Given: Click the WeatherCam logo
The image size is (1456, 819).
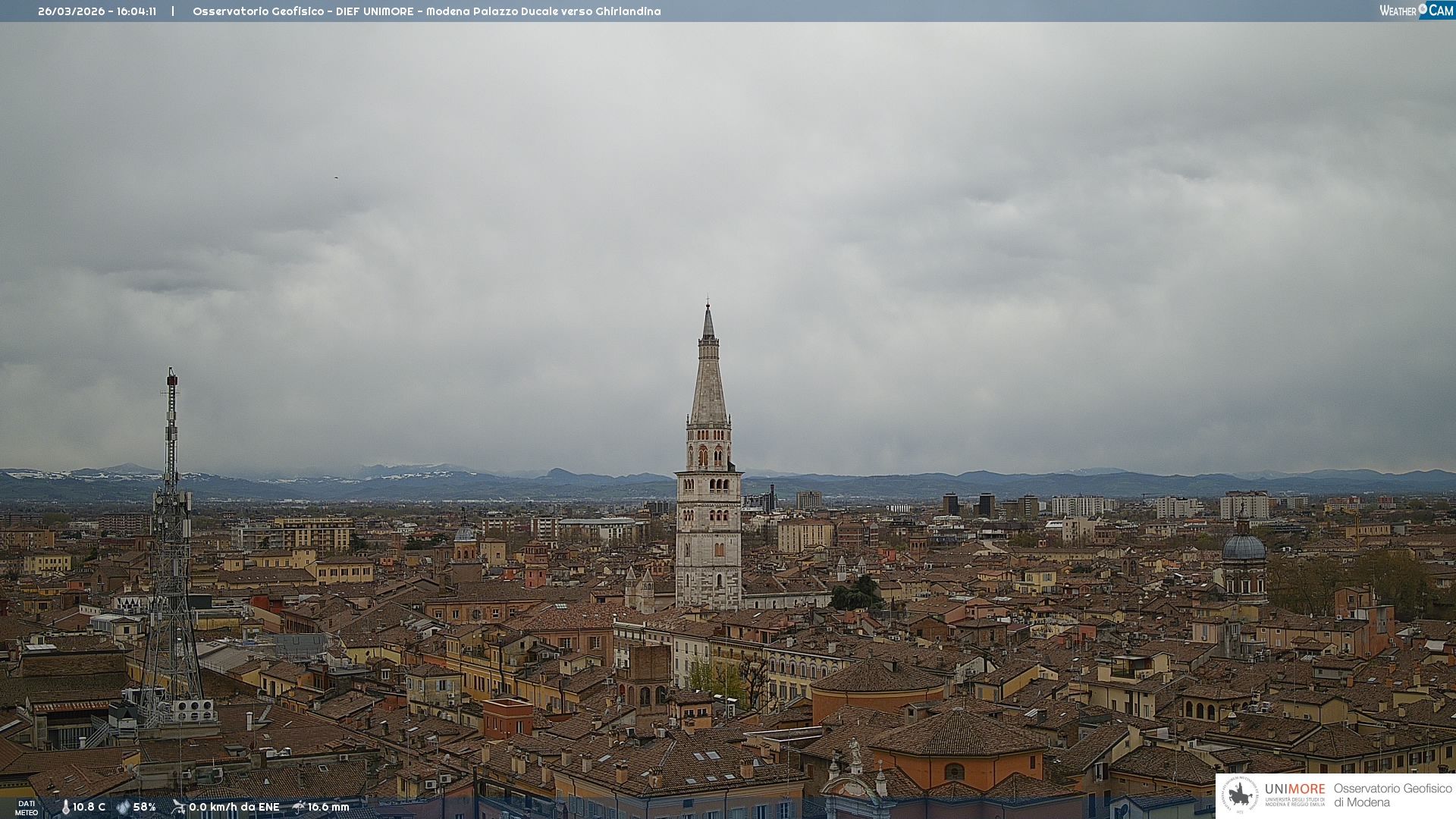Looking at the screenshot, I should 1416,11.
